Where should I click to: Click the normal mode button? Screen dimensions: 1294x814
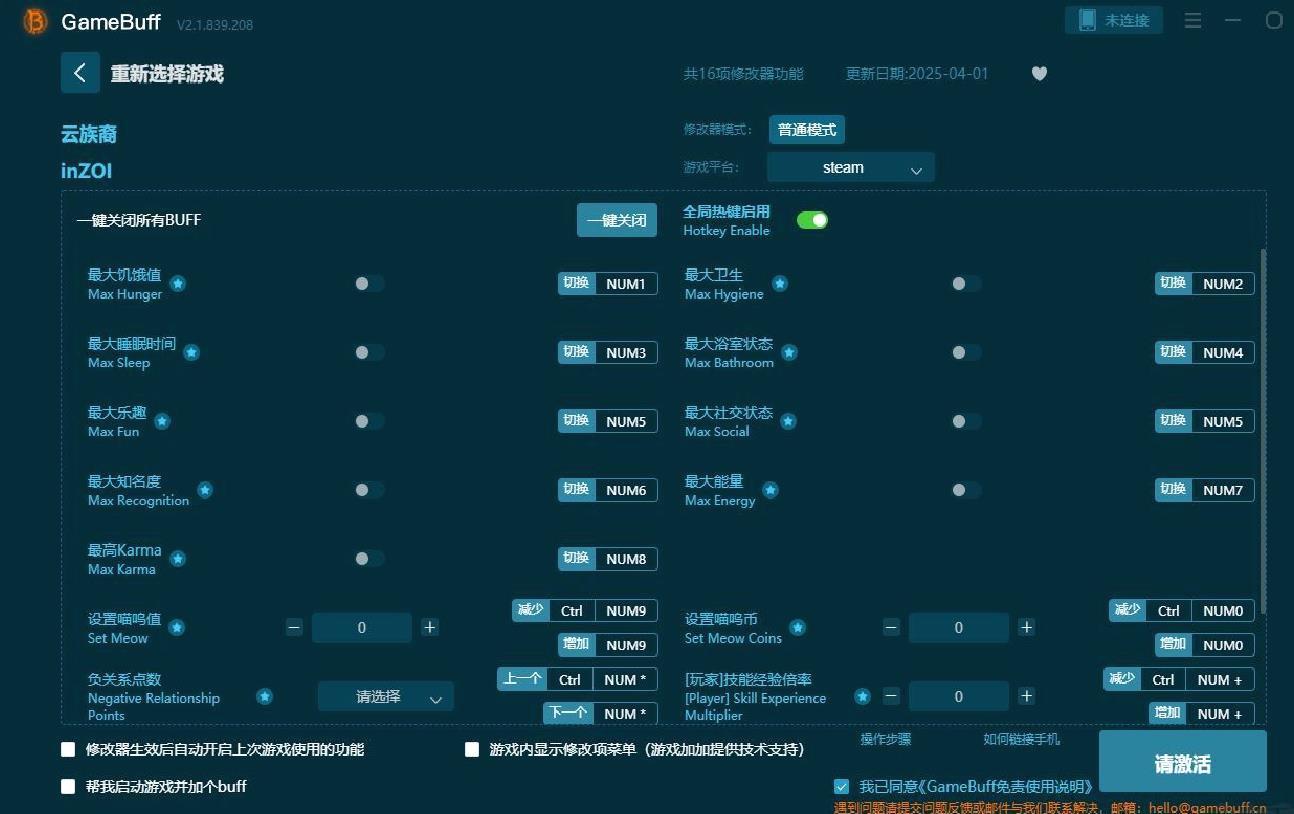pos(807,130)
